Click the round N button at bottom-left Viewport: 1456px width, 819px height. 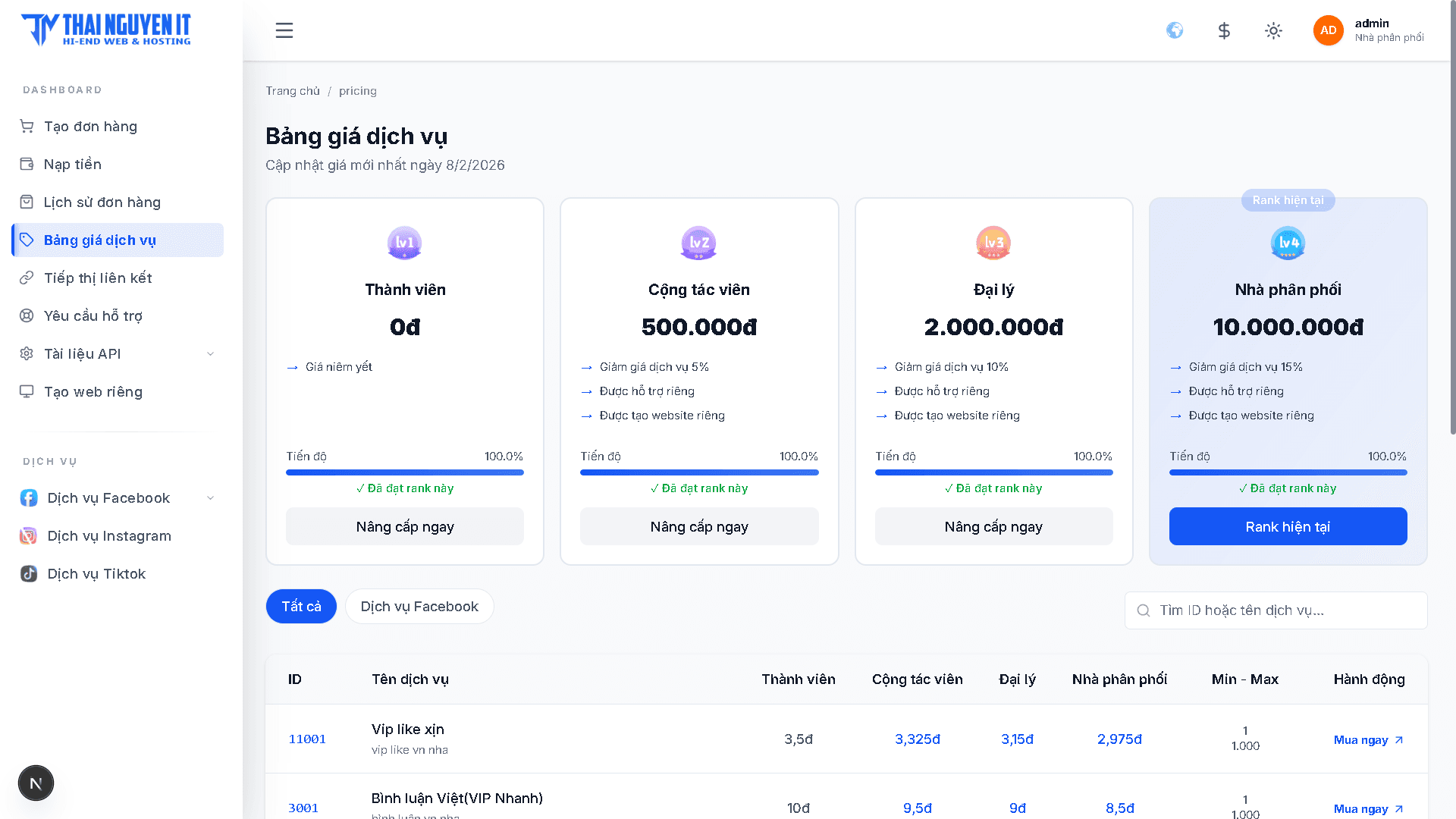[x=36, y=783]
